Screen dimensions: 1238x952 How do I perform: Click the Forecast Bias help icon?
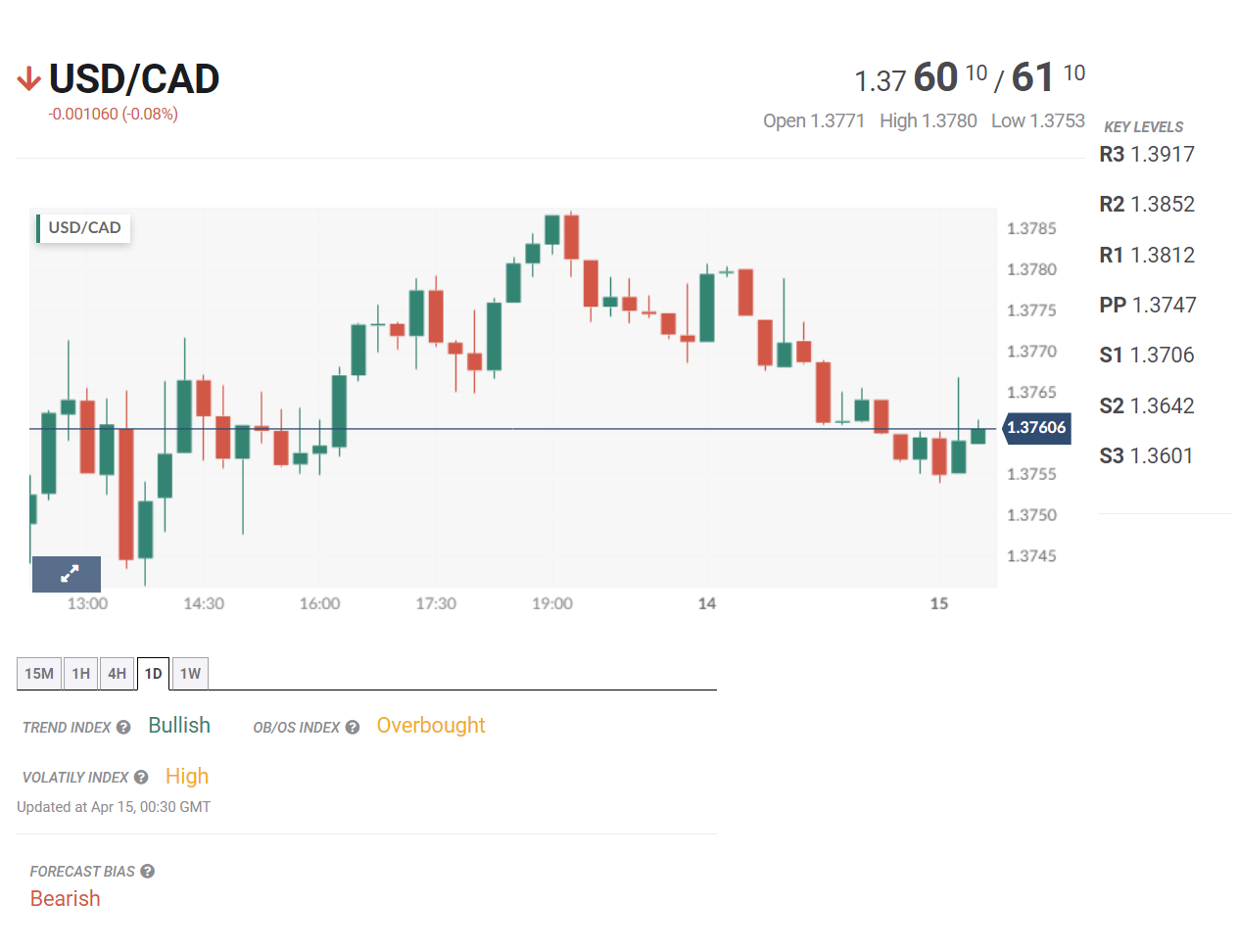coord(146,871)
